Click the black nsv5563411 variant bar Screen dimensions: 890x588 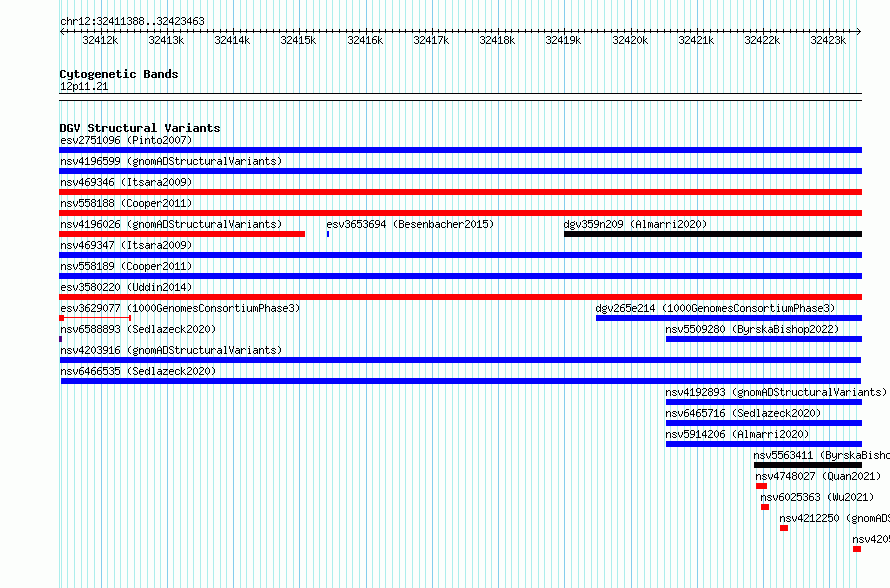point(808,465)
